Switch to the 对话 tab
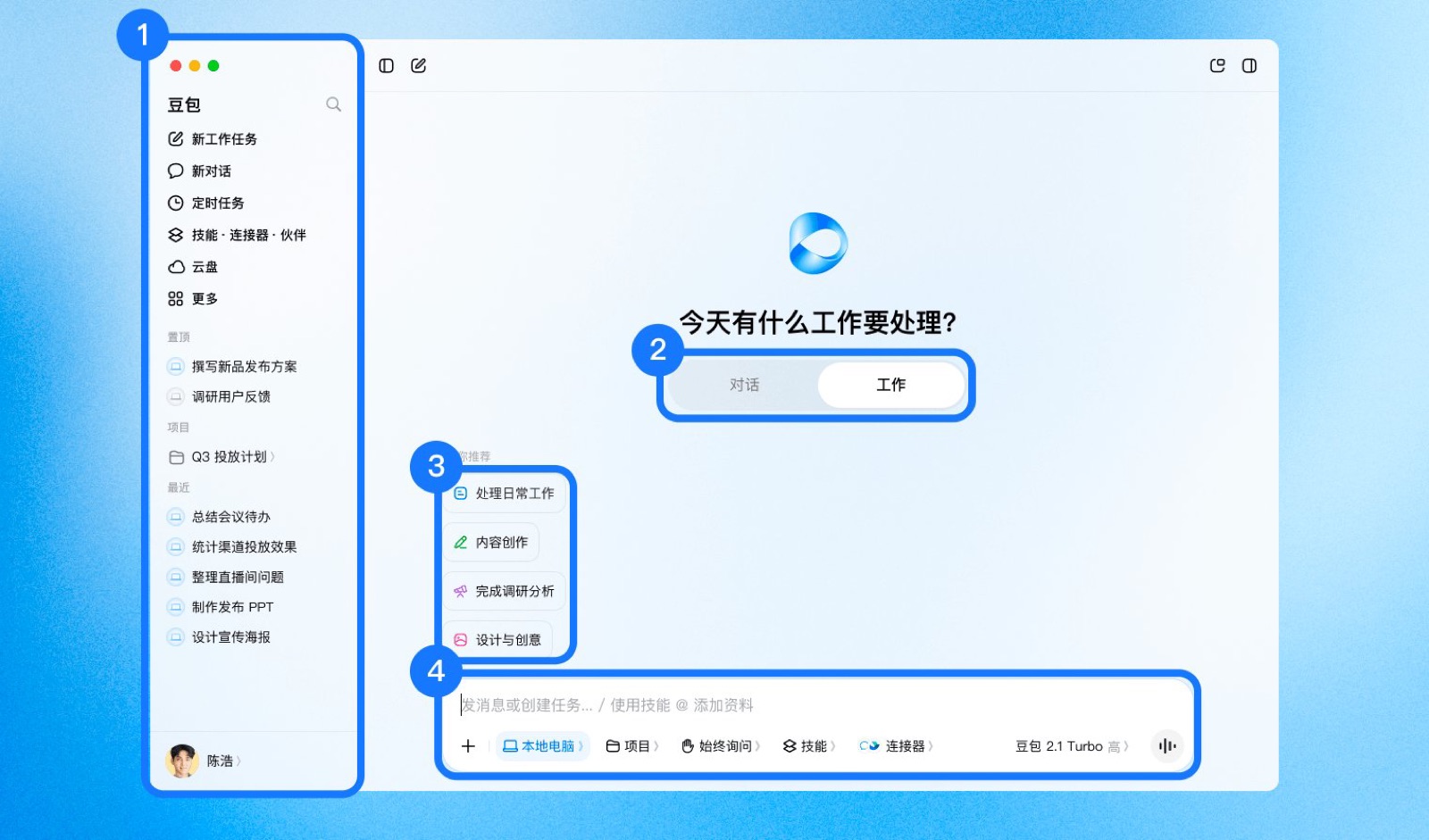This screenshot has width=1429, height=840. (744, 385)
